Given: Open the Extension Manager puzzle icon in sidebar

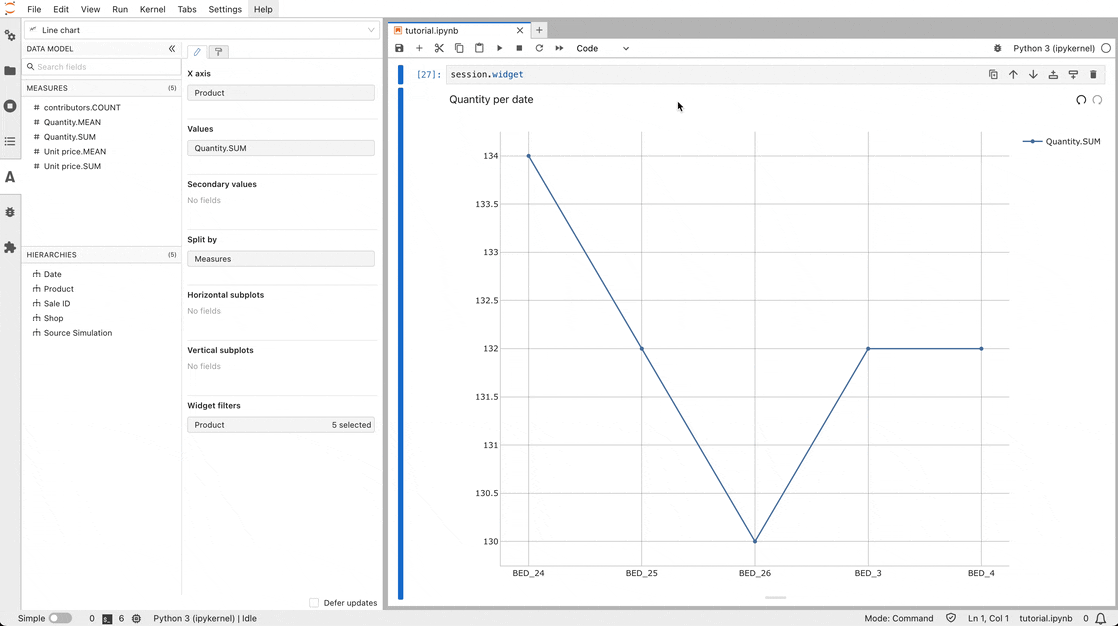Looking at the screenshot, I should [10, 247].
